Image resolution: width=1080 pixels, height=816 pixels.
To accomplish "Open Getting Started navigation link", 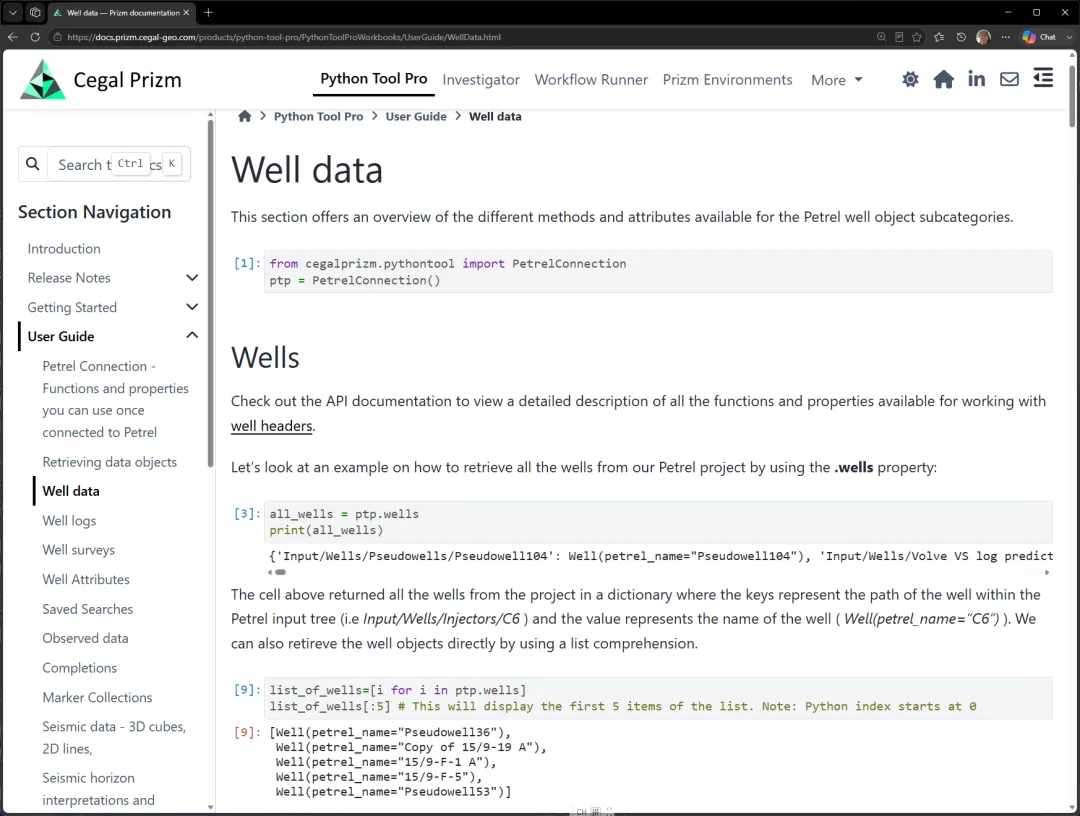I will pyautogui.click(x=72, y=307).
